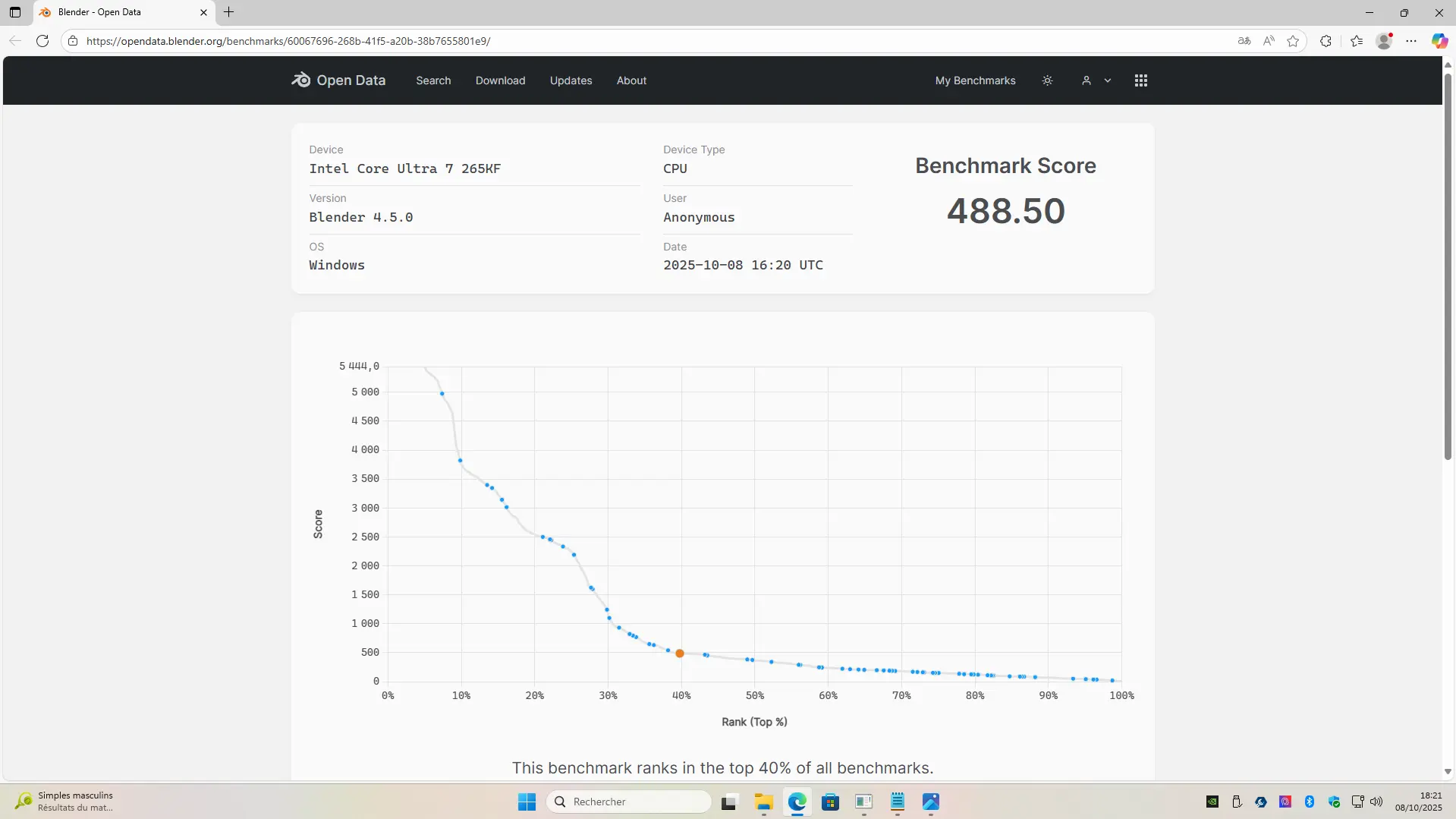Open the Photos taskbar app

pos(931,802)
